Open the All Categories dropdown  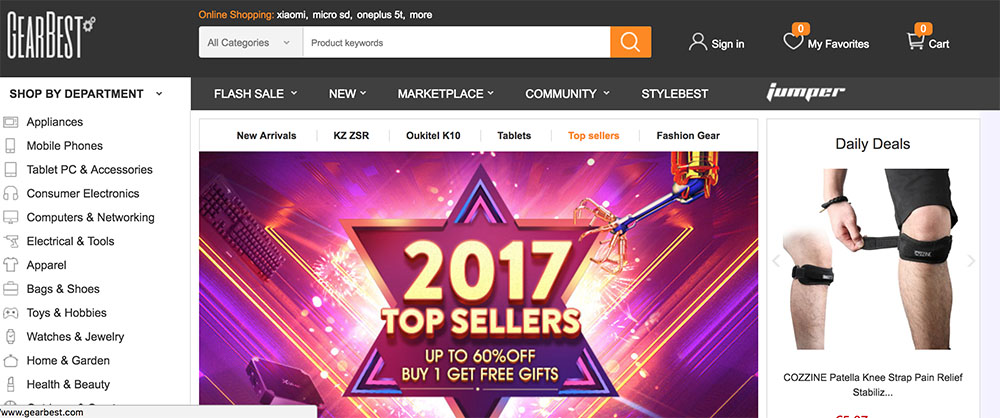point(251,42)
